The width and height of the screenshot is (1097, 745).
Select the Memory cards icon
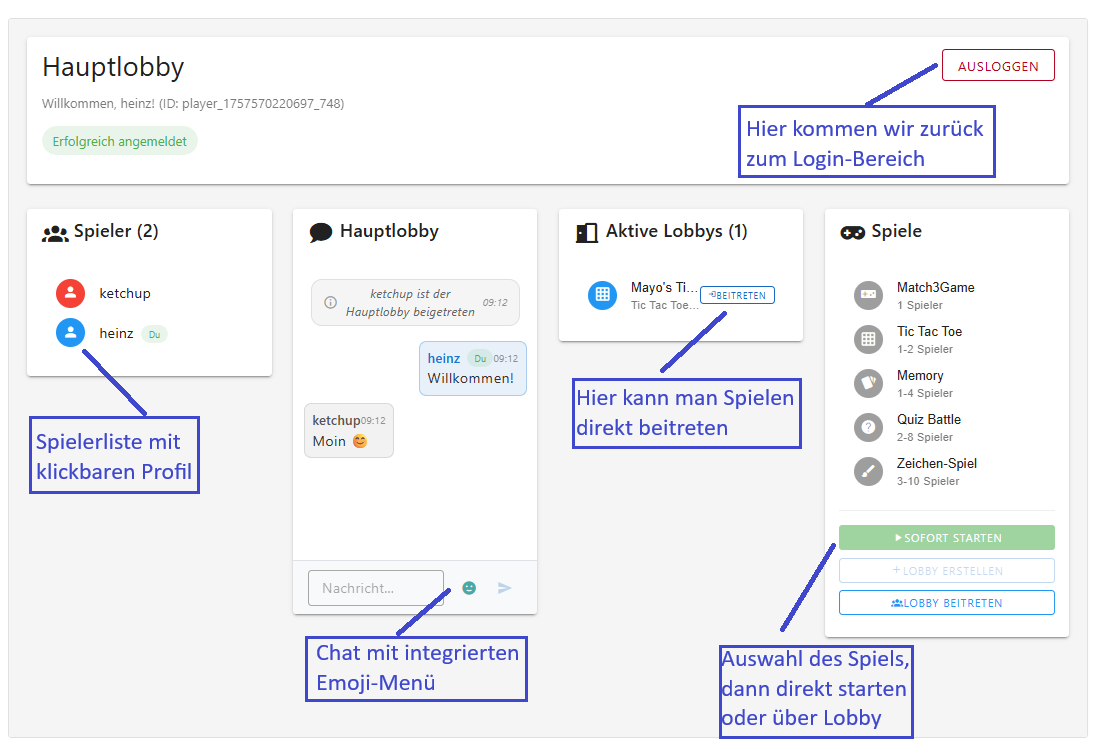[x=868, y=383]
